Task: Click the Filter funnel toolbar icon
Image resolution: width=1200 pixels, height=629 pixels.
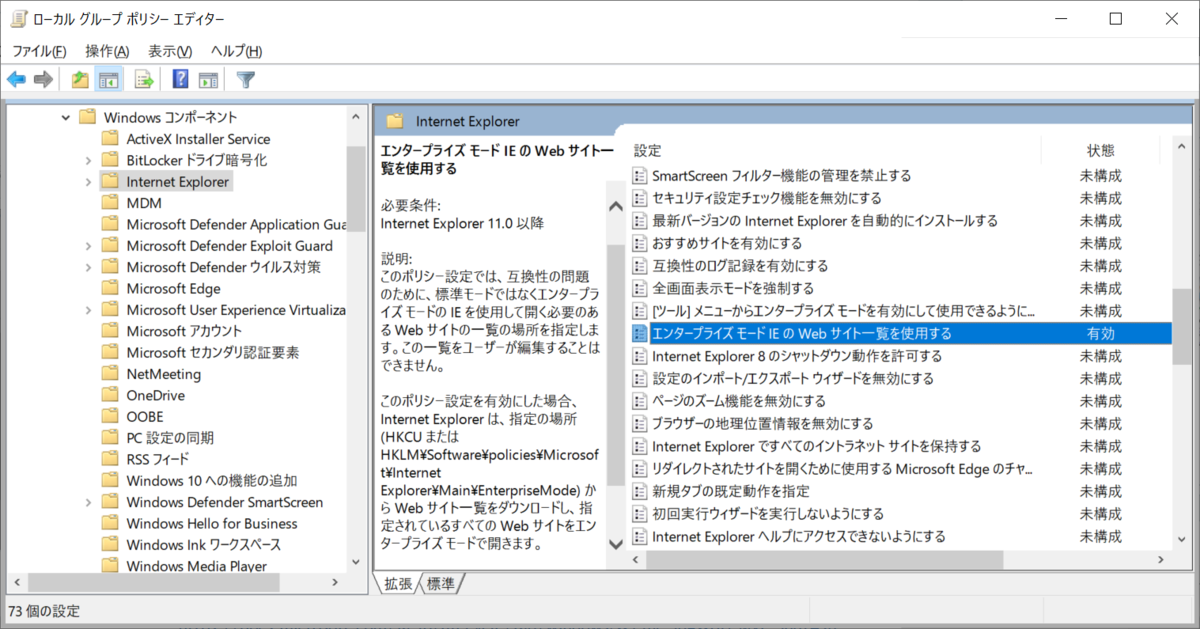Action: [245, 80]
